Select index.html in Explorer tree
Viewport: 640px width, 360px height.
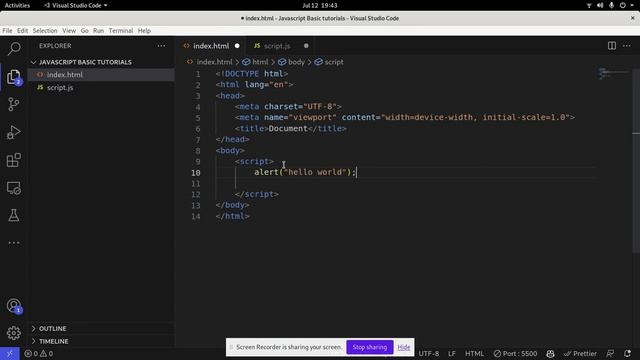(x=101, y=75)
